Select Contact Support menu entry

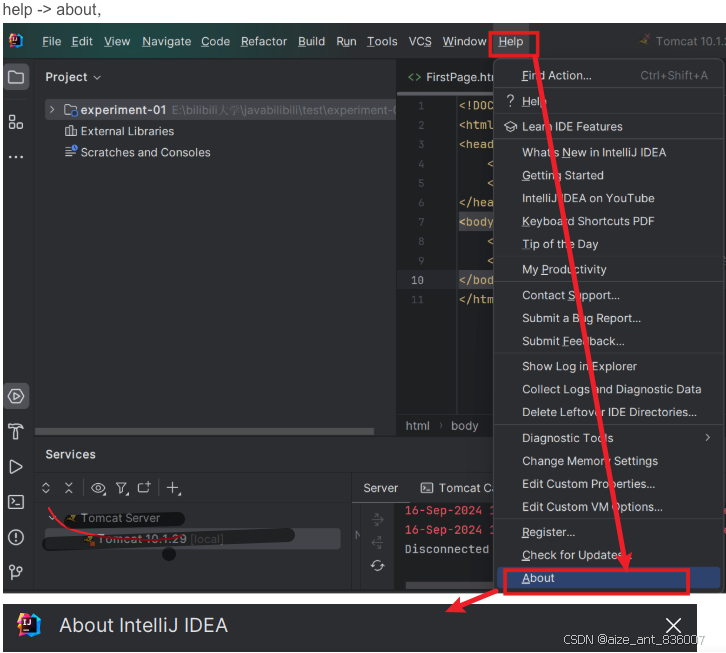click(x=609, y=295)
